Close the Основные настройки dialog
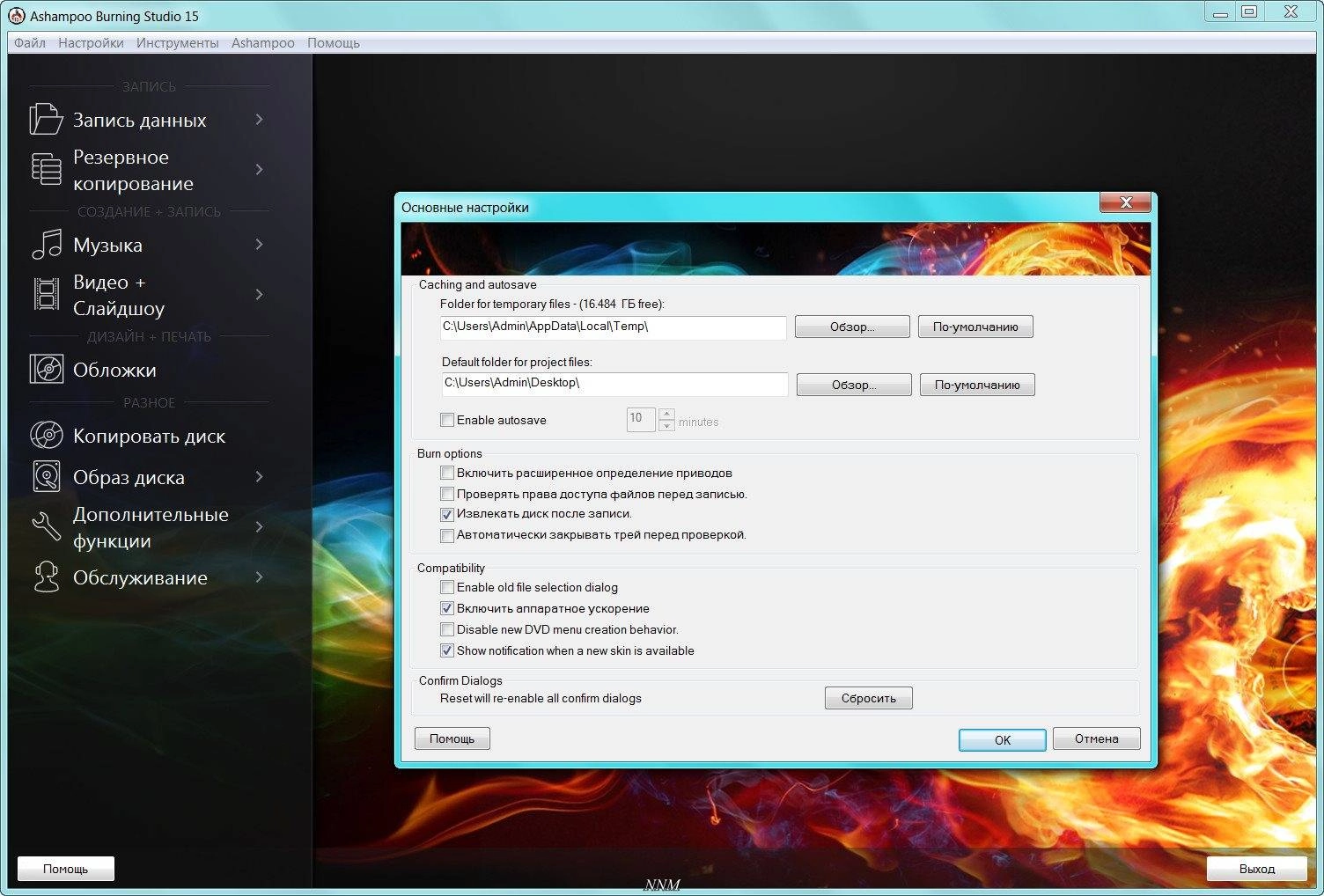 click(1125, 202)
